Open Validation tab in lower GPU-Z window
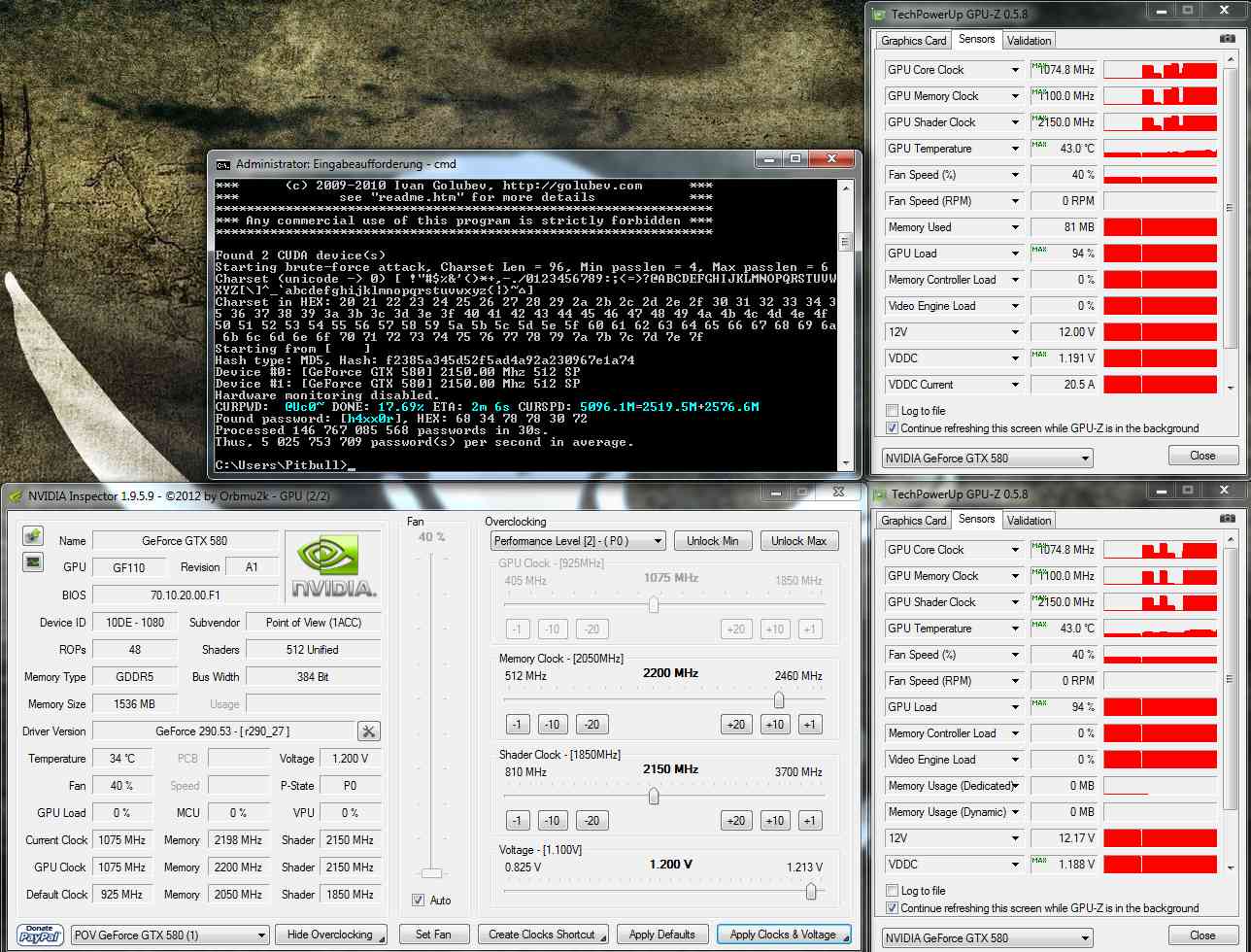Viewport: 1251px width, 952px height. (1029, 521)
